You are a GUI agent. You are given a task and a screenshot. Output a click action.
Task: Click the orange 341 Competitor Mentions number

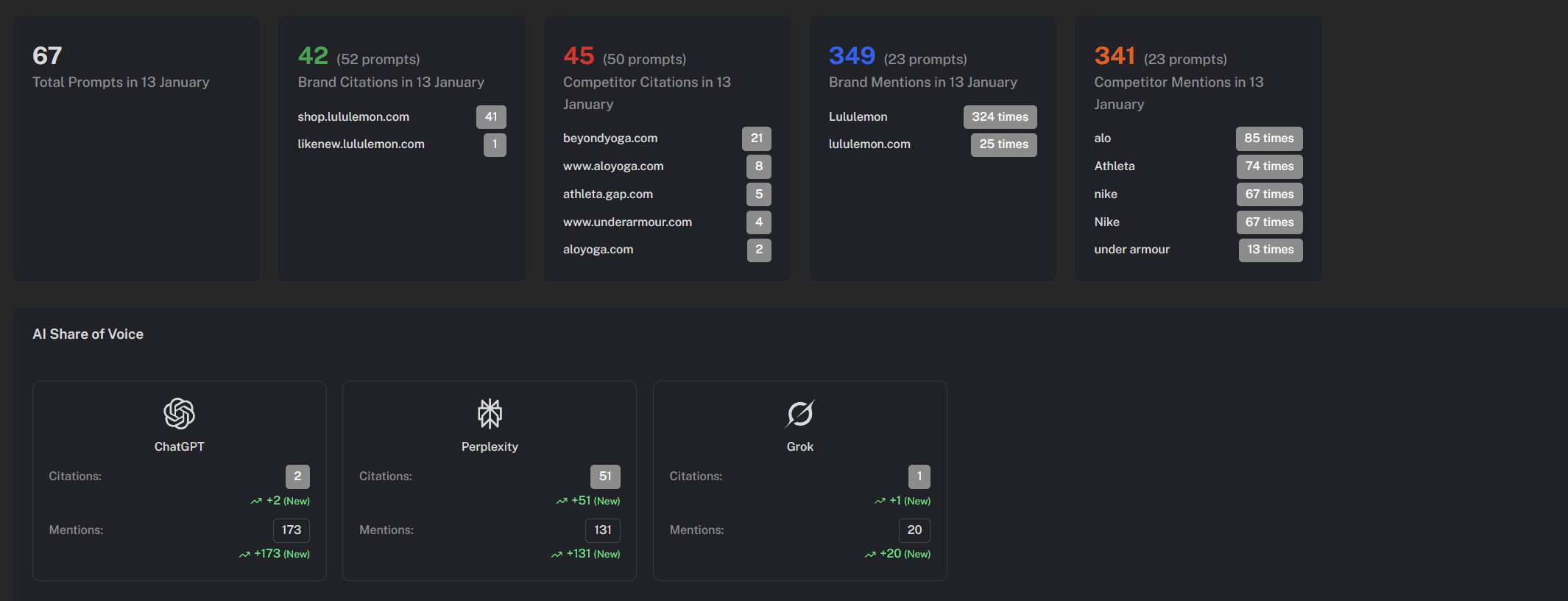point(1115,56)
